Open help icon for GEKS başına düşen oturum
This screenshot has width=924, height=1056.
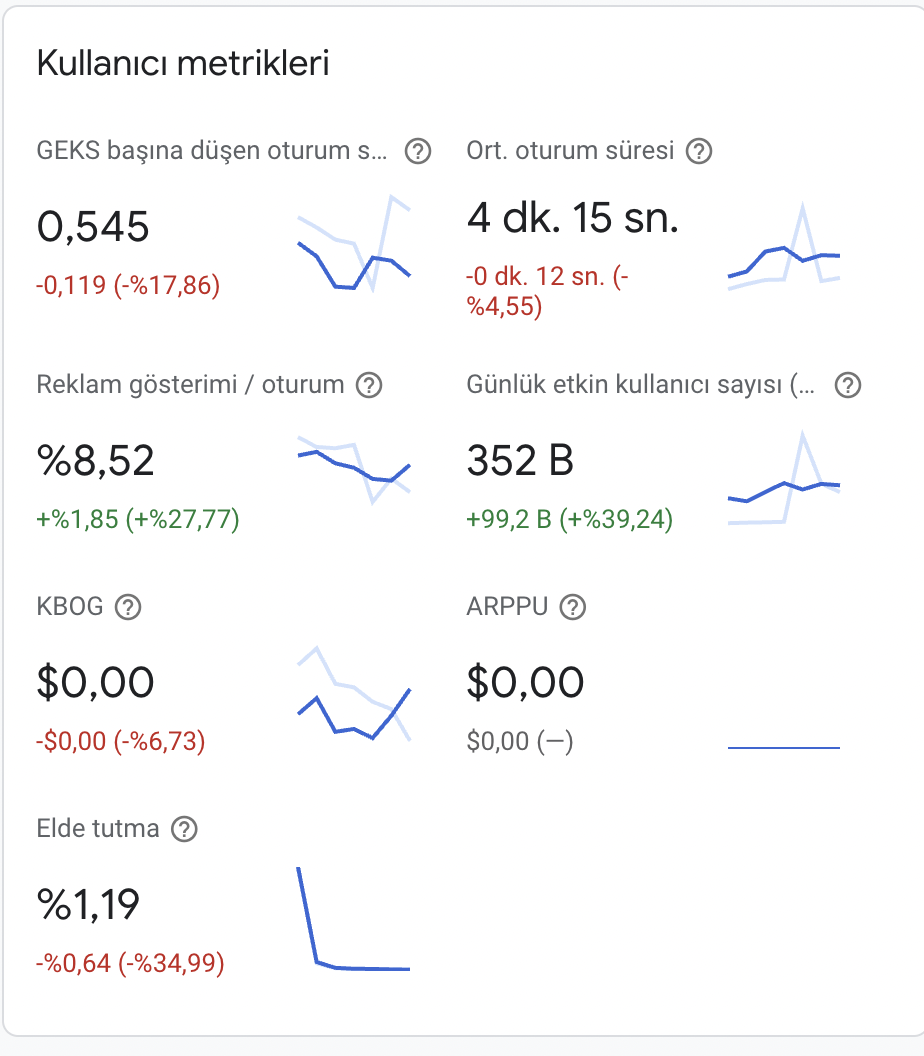[x=418, y=152]
